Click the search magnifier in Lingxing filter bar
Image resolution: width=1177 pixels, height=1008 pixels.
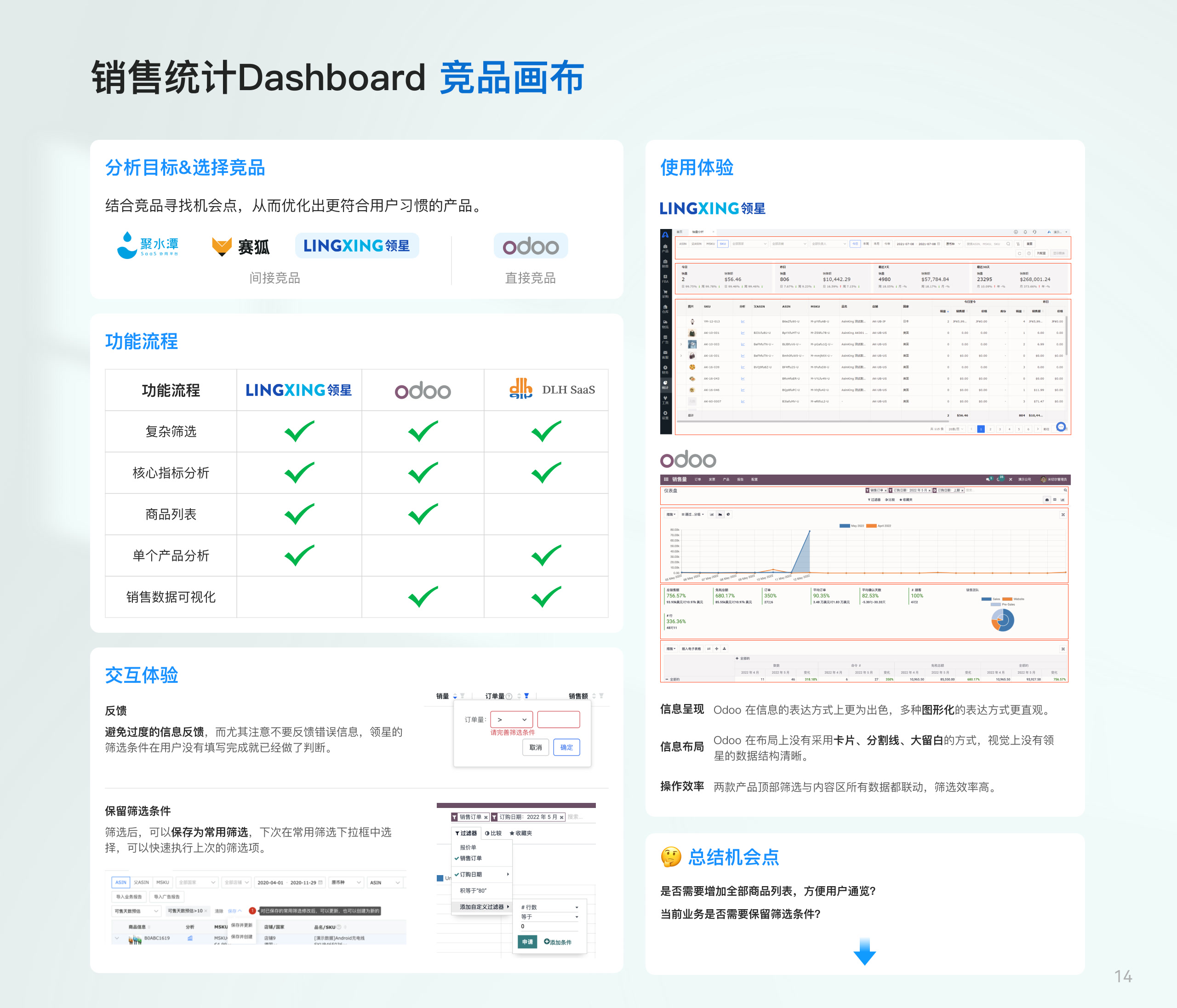(1008, 244)
